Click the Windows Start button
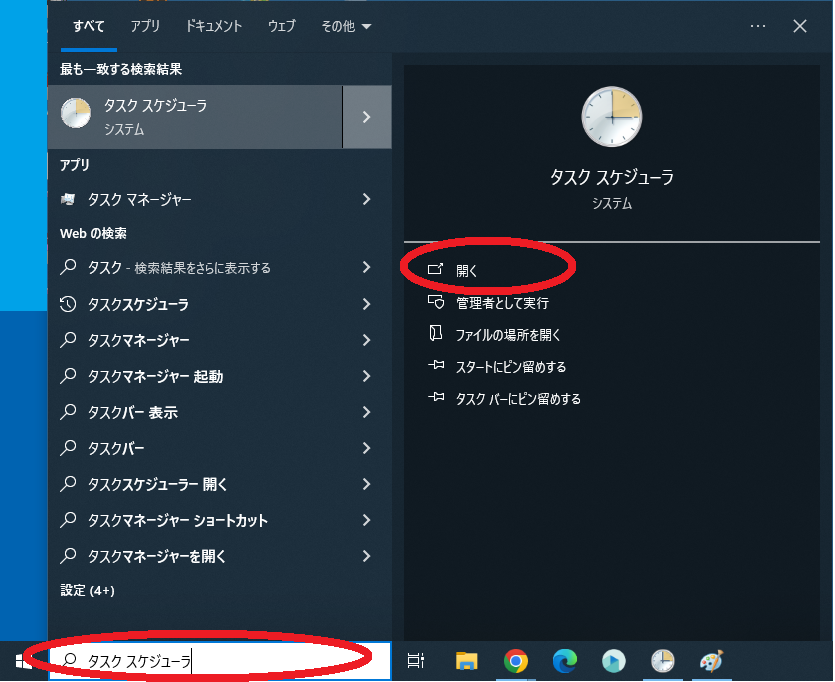This screenshot has width=835, height=682. coord(24,660)
